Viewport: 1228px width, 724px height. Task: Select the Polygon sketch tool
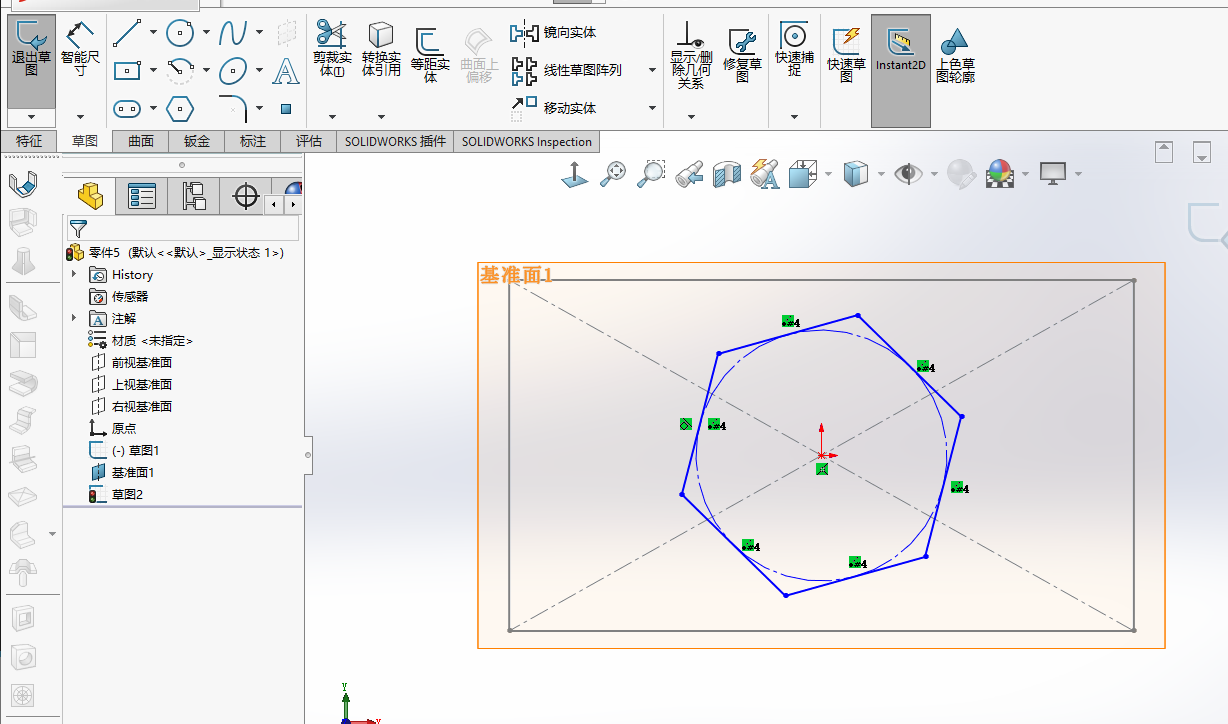180,108
